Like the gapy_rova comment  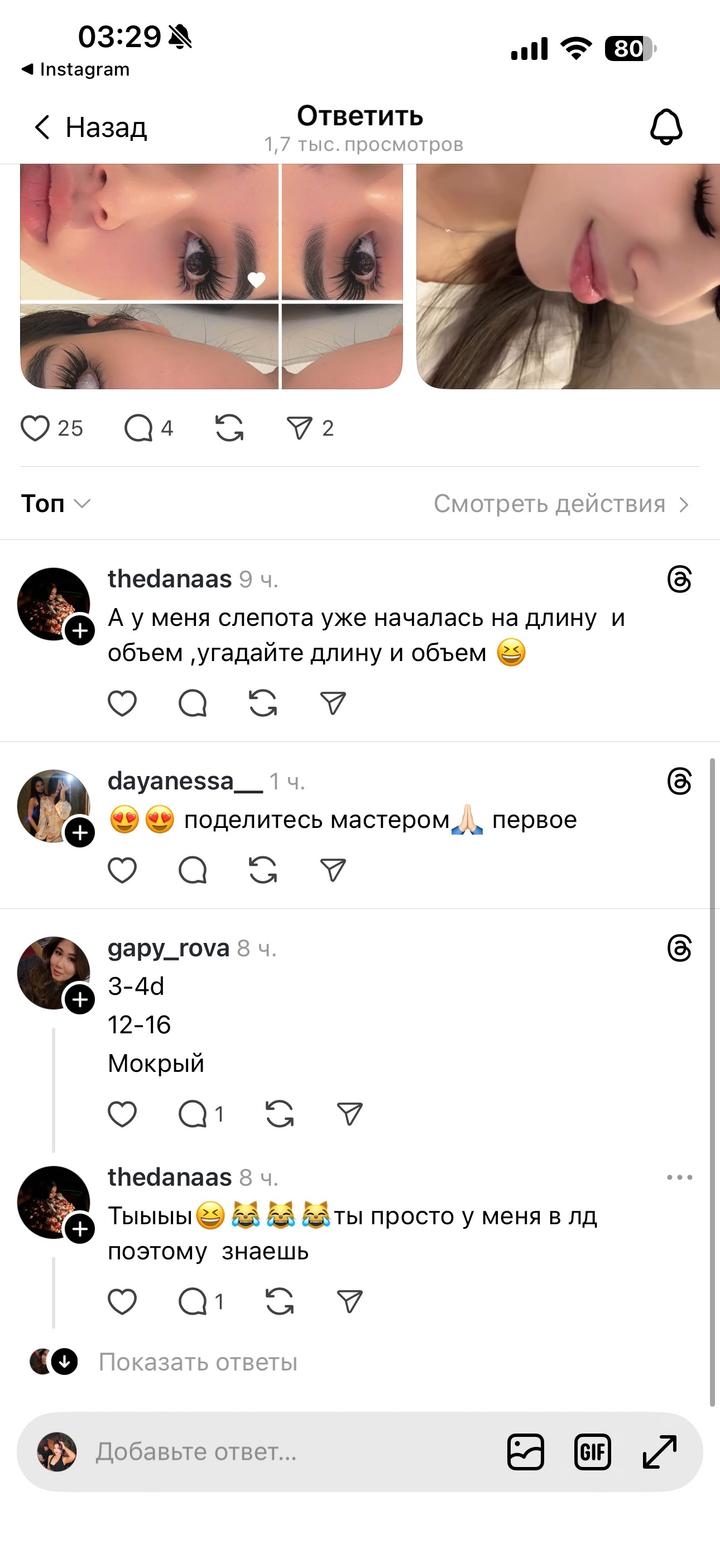[122, 1114]
